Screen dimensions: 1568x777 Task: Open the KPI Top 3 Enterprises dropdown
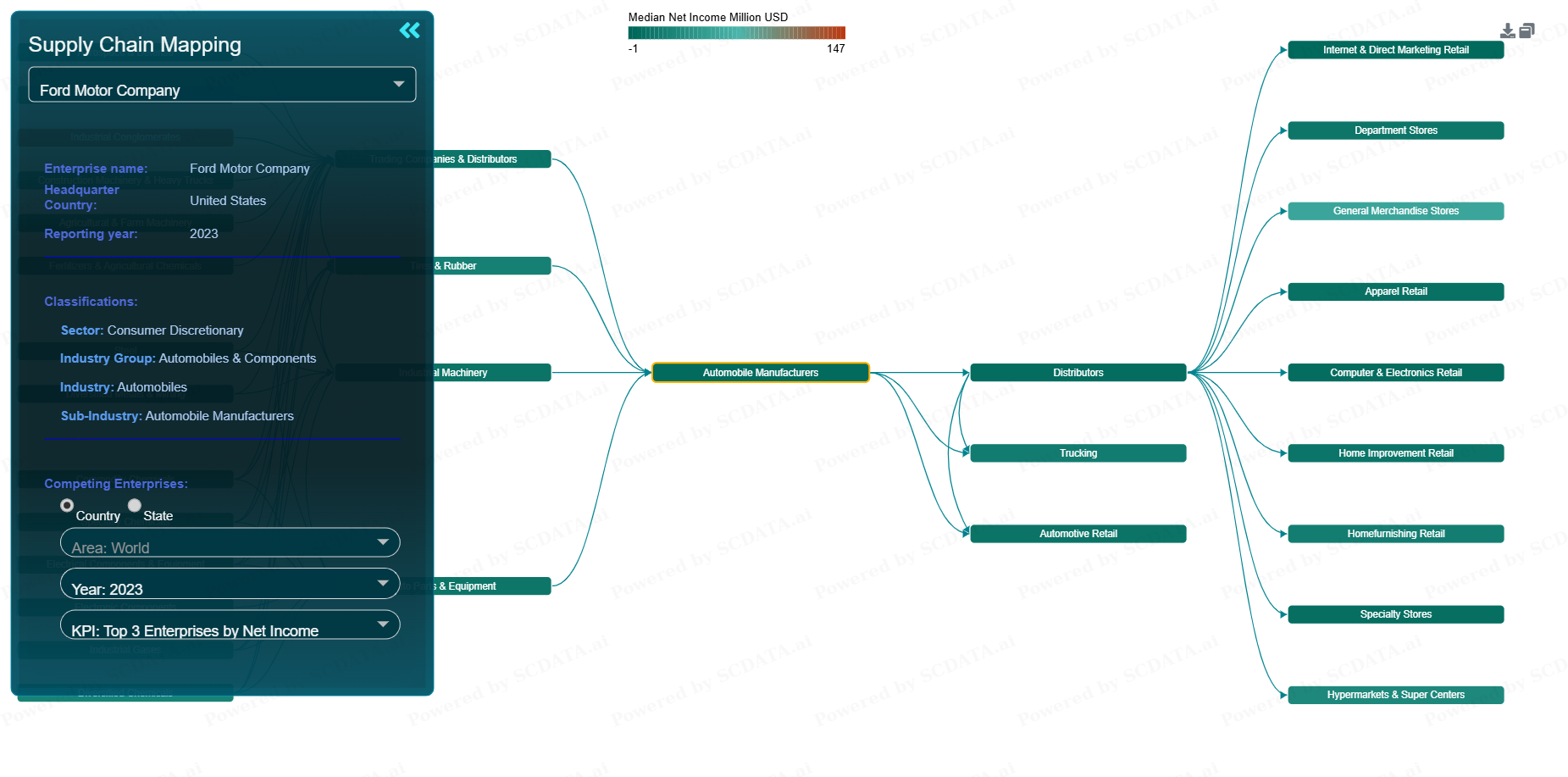(x=230, y=624)
